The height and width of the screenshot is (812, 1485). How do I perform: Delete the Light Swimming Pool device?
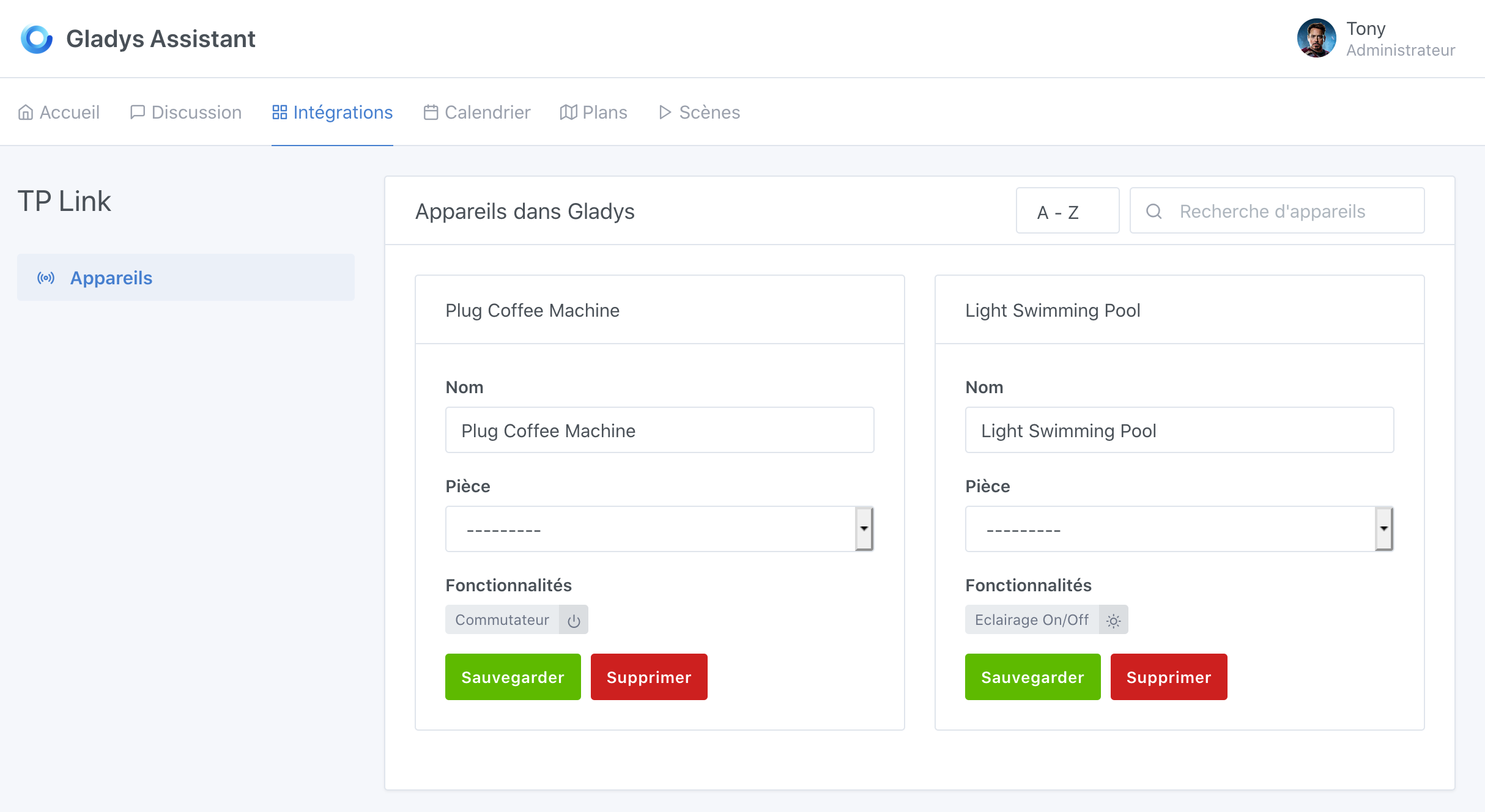(x=1168, y=677)
